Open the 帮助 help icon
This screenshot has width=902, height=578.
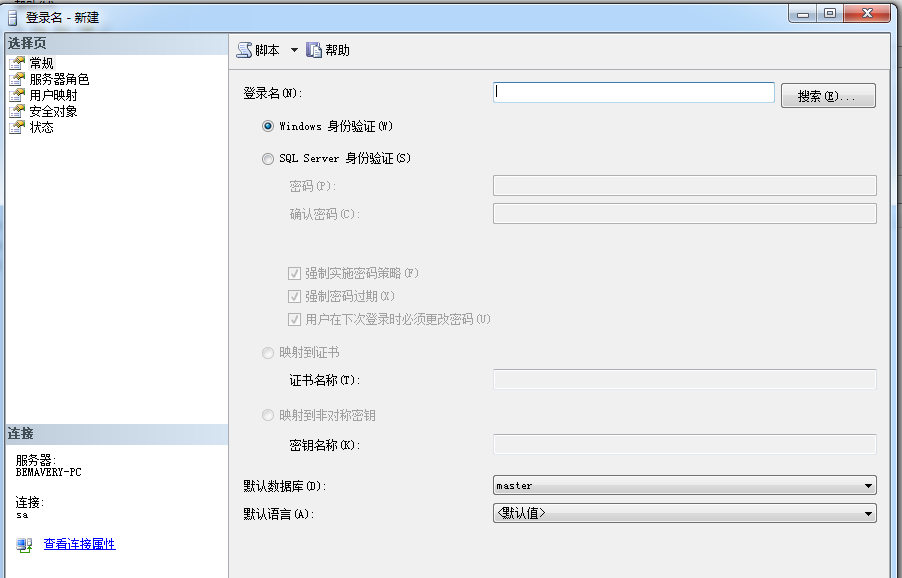[x=314, y=50]
